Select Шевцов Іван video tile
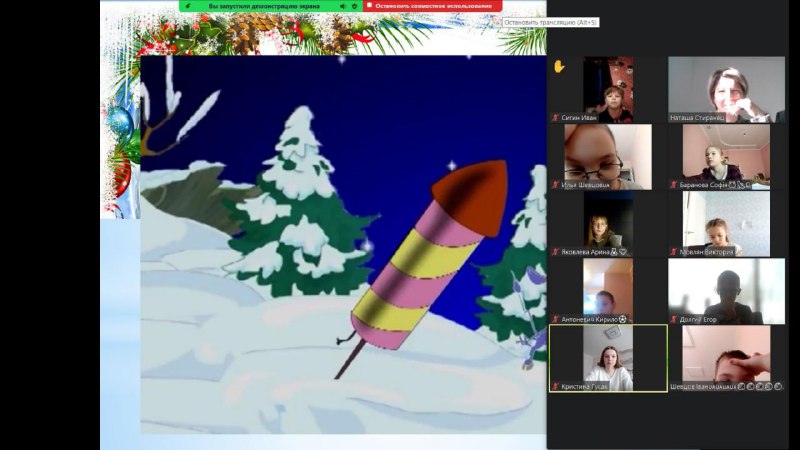Viewport: 800px width, 450px height. [726, 355]
